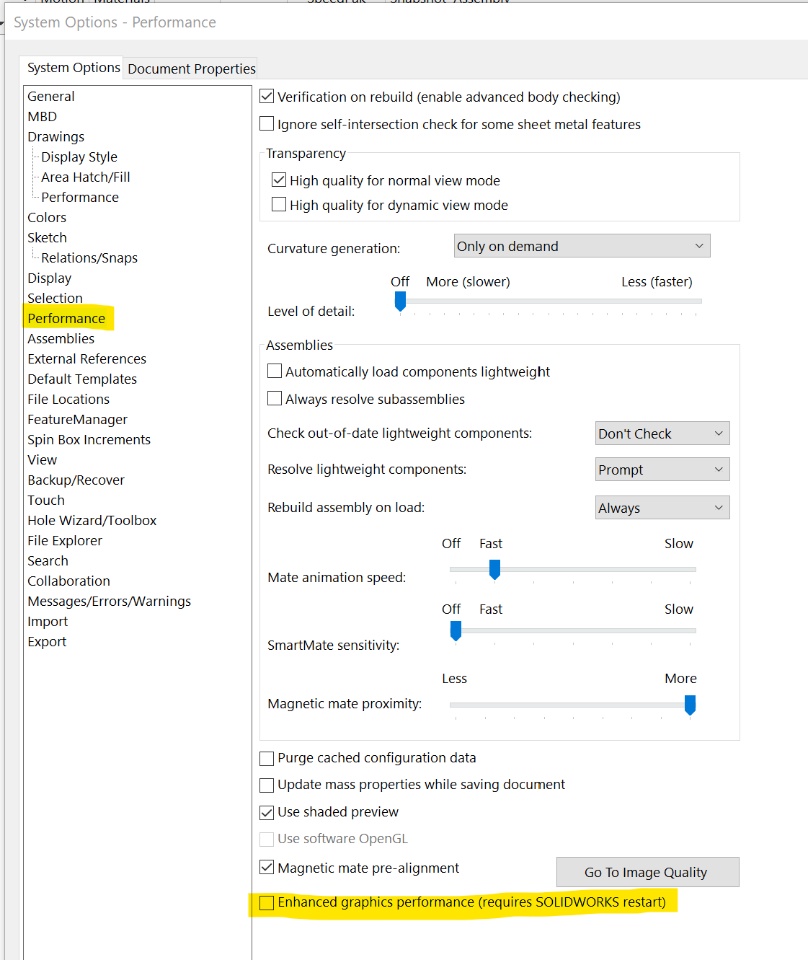Open Messages/Errors/Warnings settings

pyautogui.click(x=109, y=601)
